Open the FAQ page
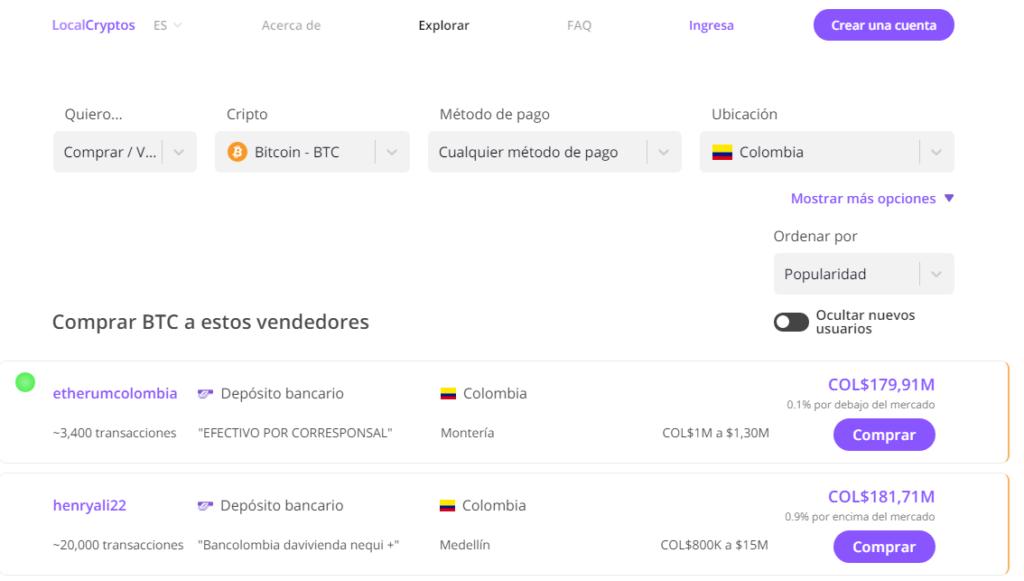 [x=579, y=25]
